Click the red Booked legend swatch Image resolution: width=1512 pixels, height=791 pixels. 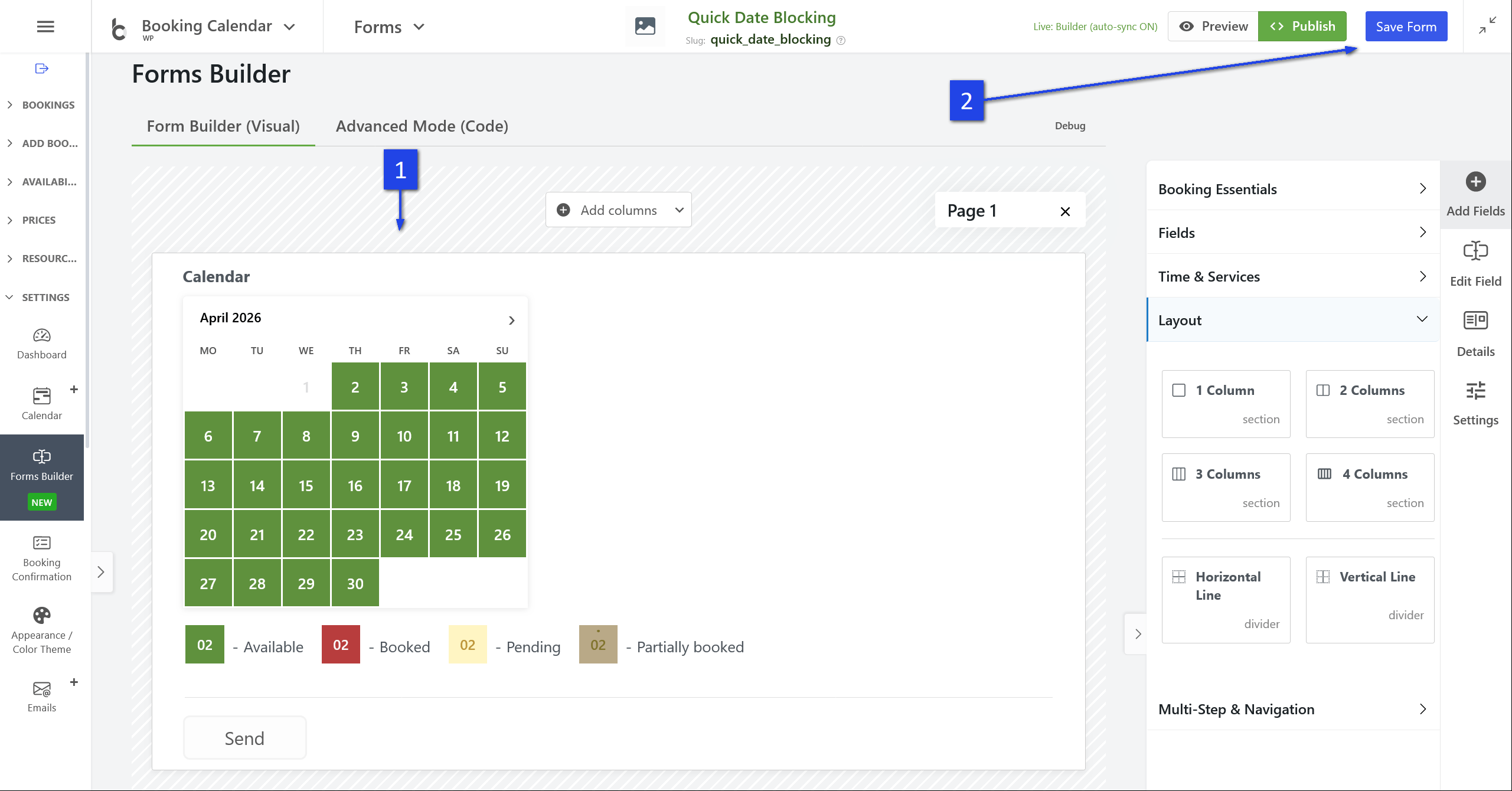[341, 645]
